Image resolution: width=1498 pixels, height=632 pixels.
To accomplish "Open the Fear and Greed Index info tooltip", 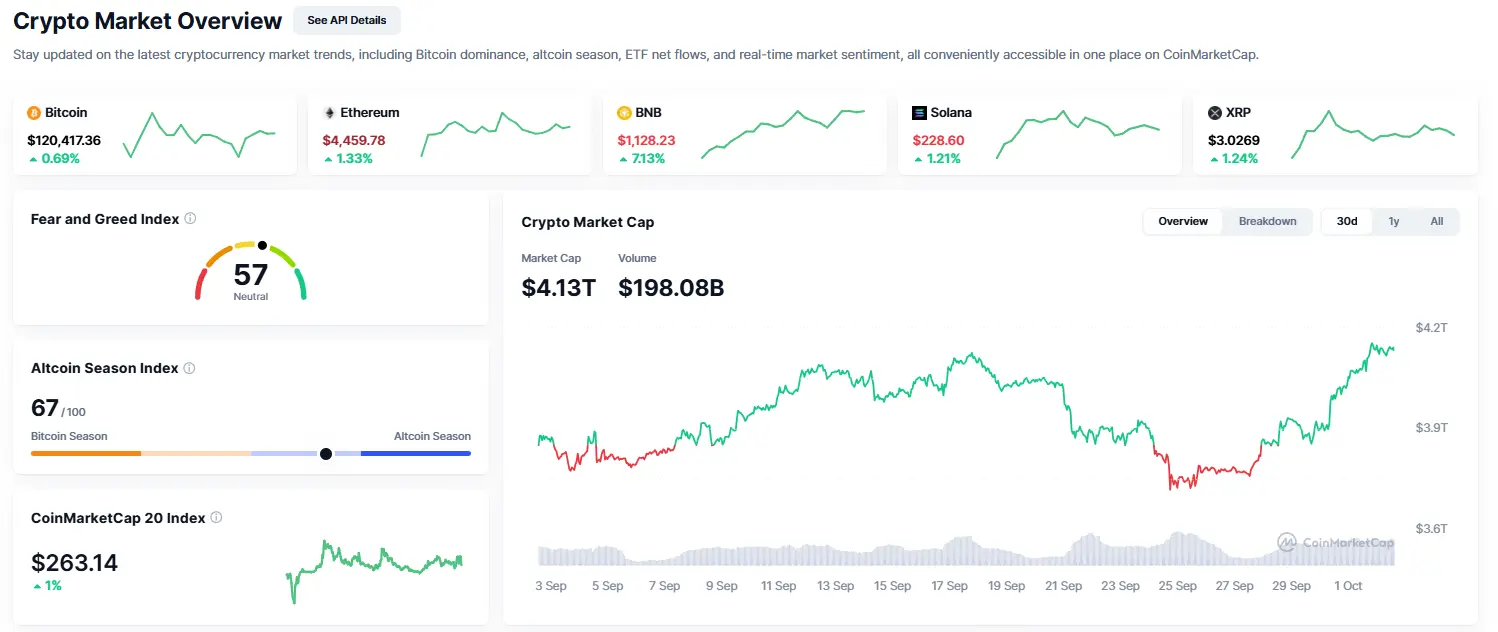I will 192,218.
